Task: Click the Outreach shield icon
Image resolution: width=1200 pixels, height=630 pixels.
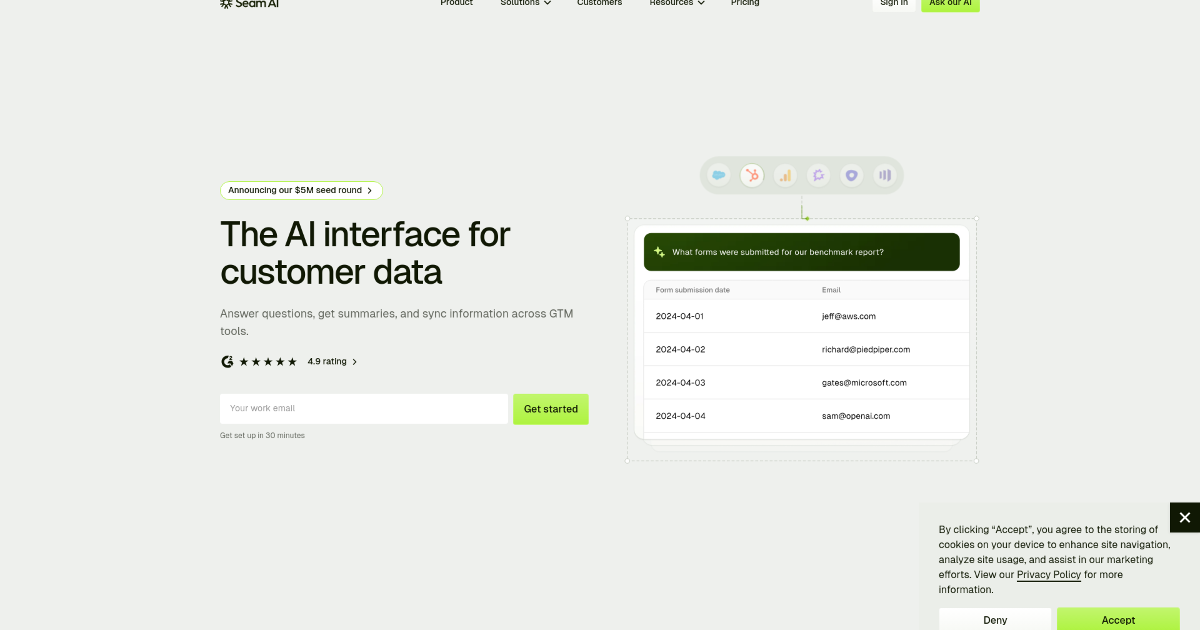Action: (851, 175)
